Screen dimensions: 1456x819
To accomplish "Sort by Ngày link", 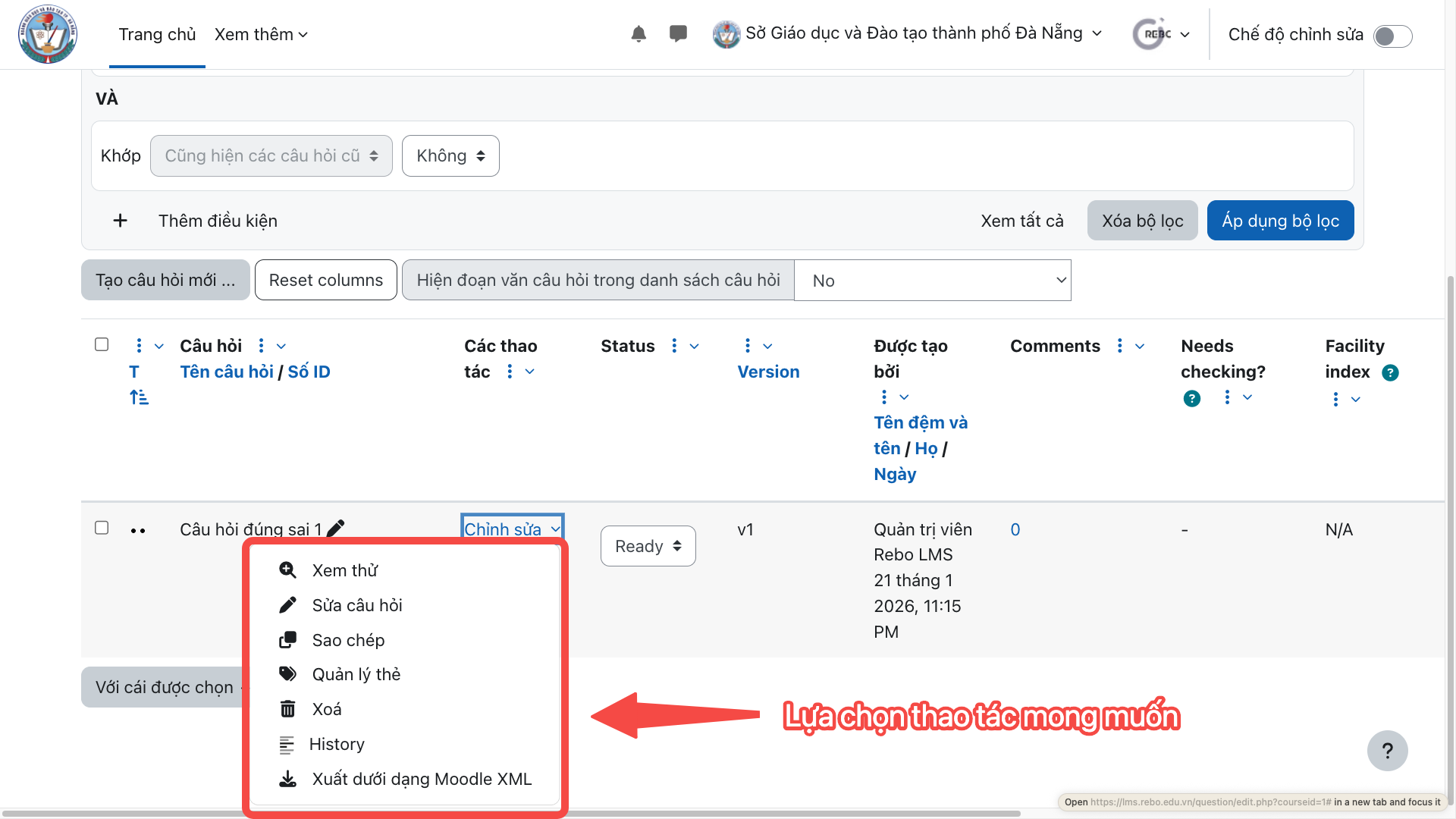I will tap(895, 474).
